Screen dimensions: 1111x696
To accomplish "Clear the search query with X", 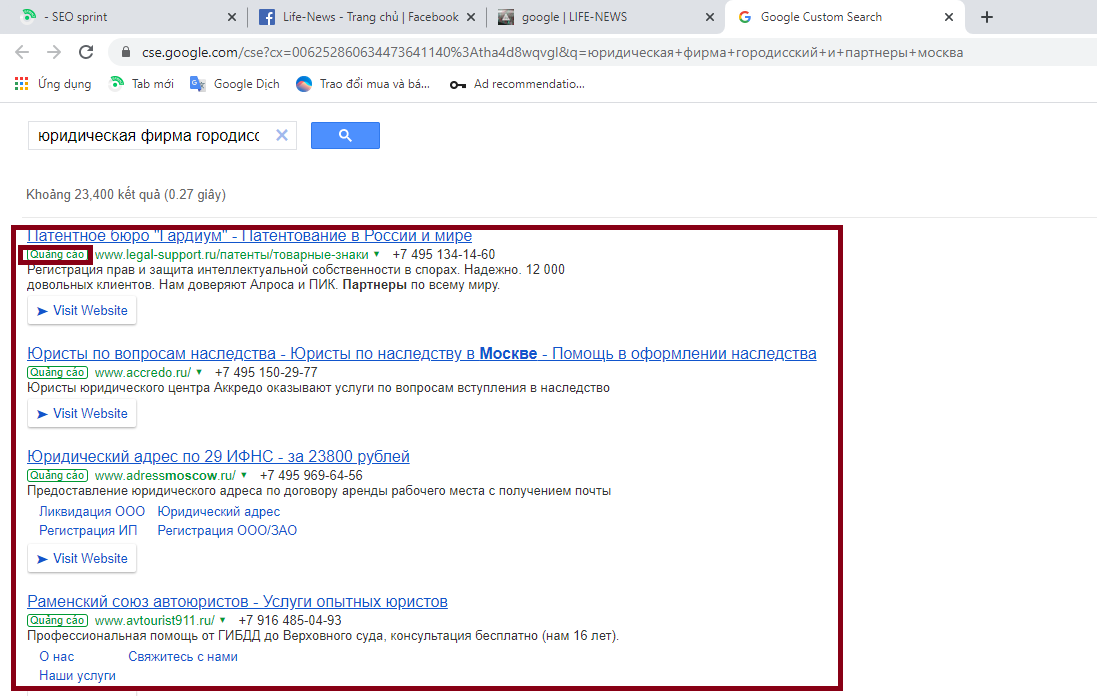I will [282, 135].
